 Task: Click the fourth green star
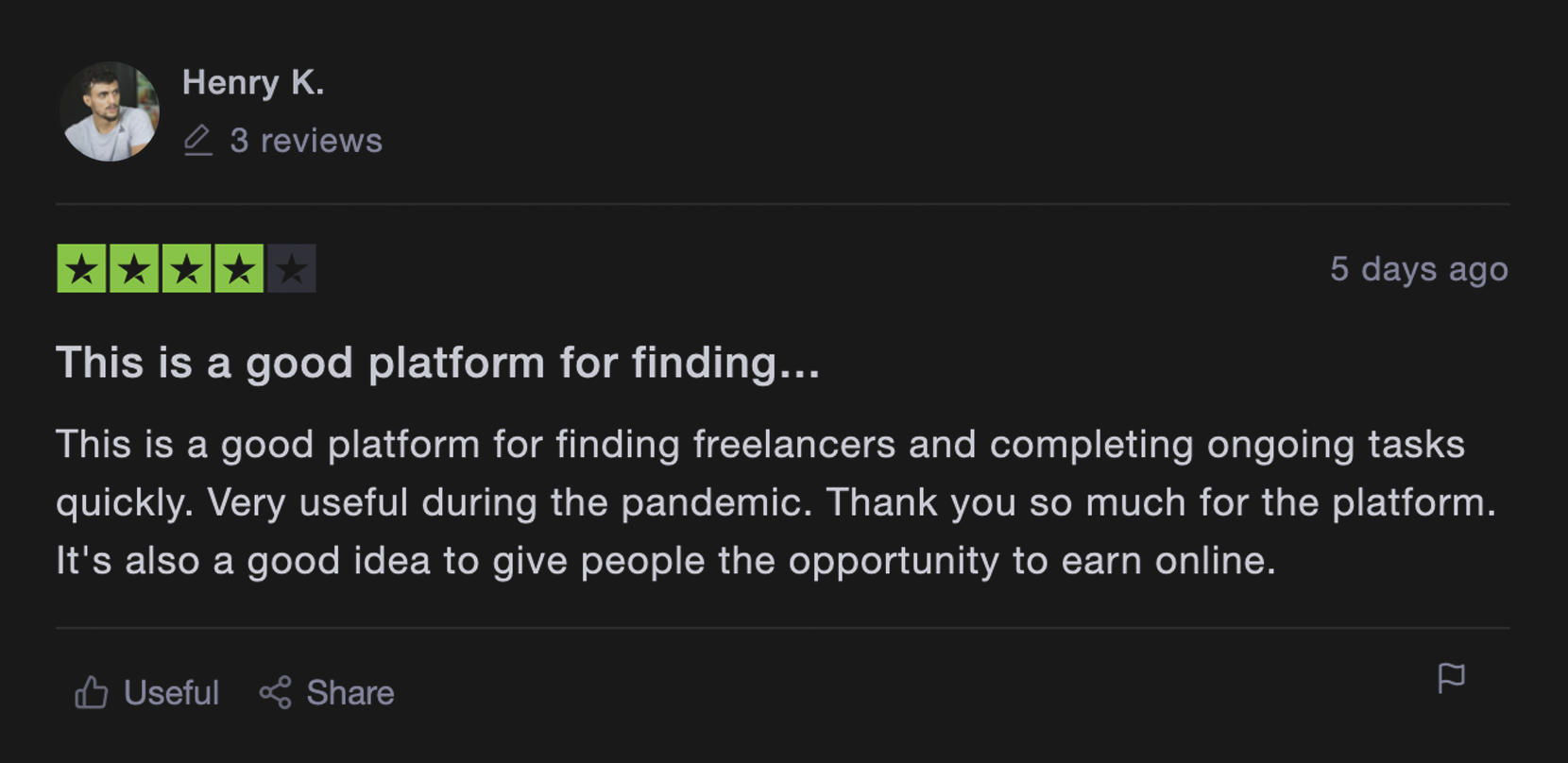click(x=239, y=269)
